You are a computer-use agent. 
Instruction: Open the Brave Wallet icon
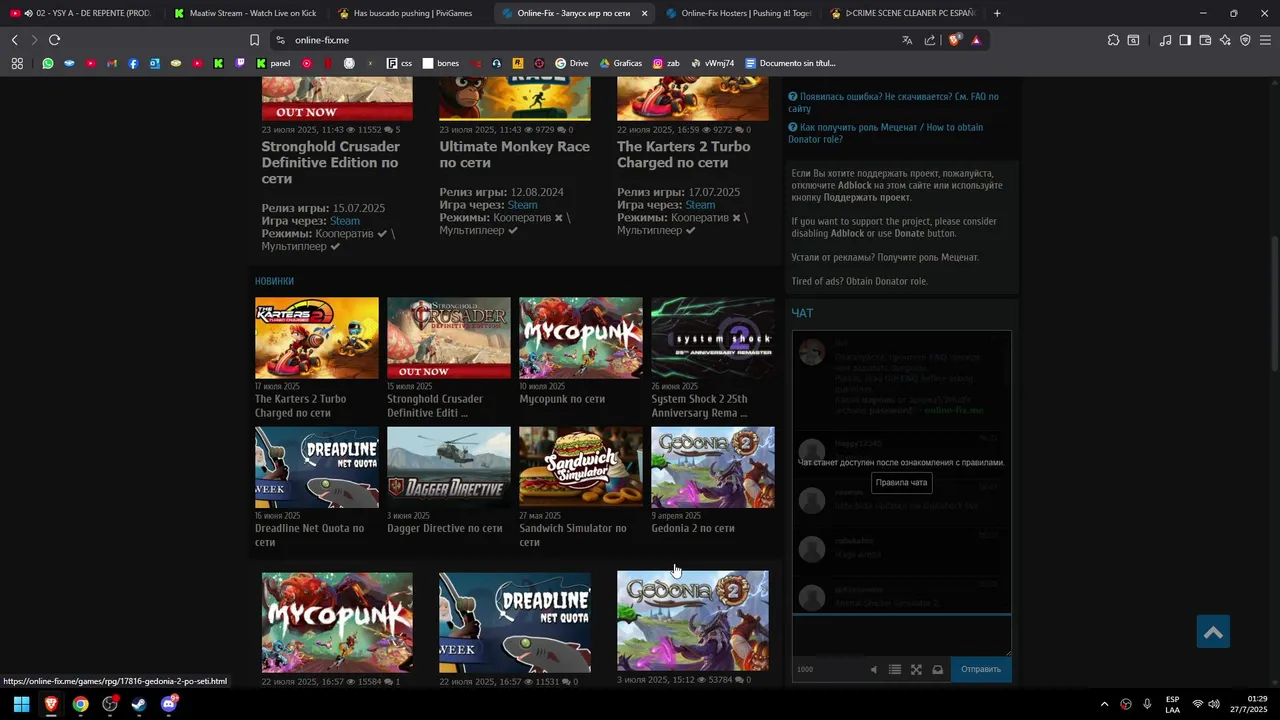[x=1205, y=40]
